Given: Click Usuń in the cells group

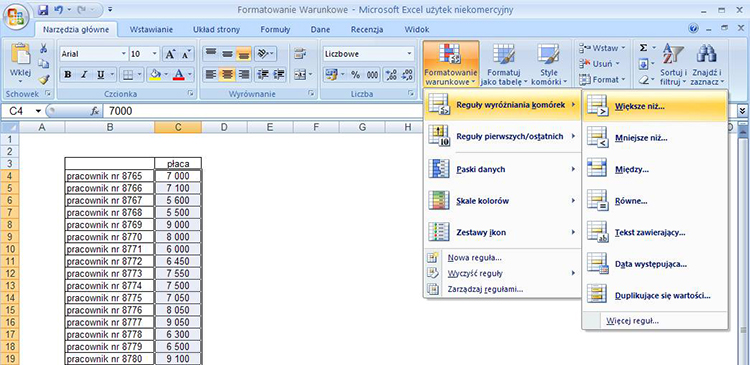Looking at the screenshot, I should pos(600,64).
